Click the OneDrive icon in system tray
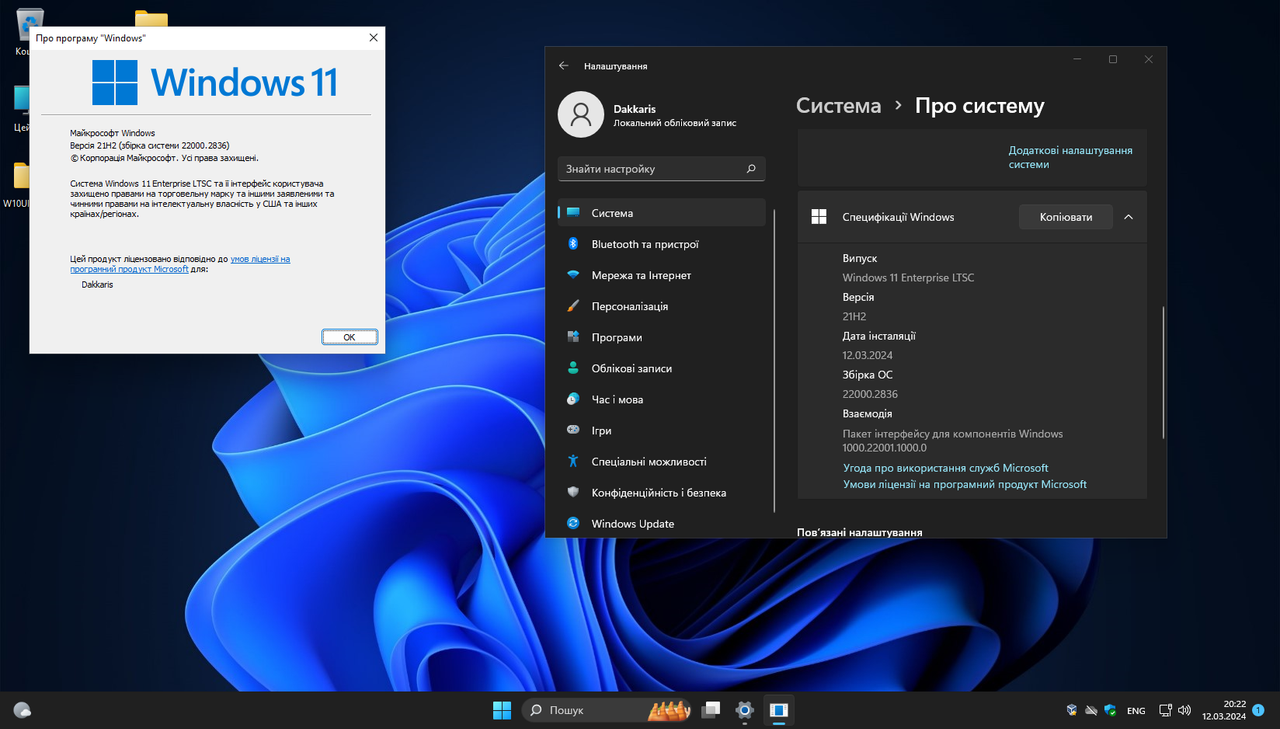Viewport: 1280px width, 729px height. pos(1092,710)
